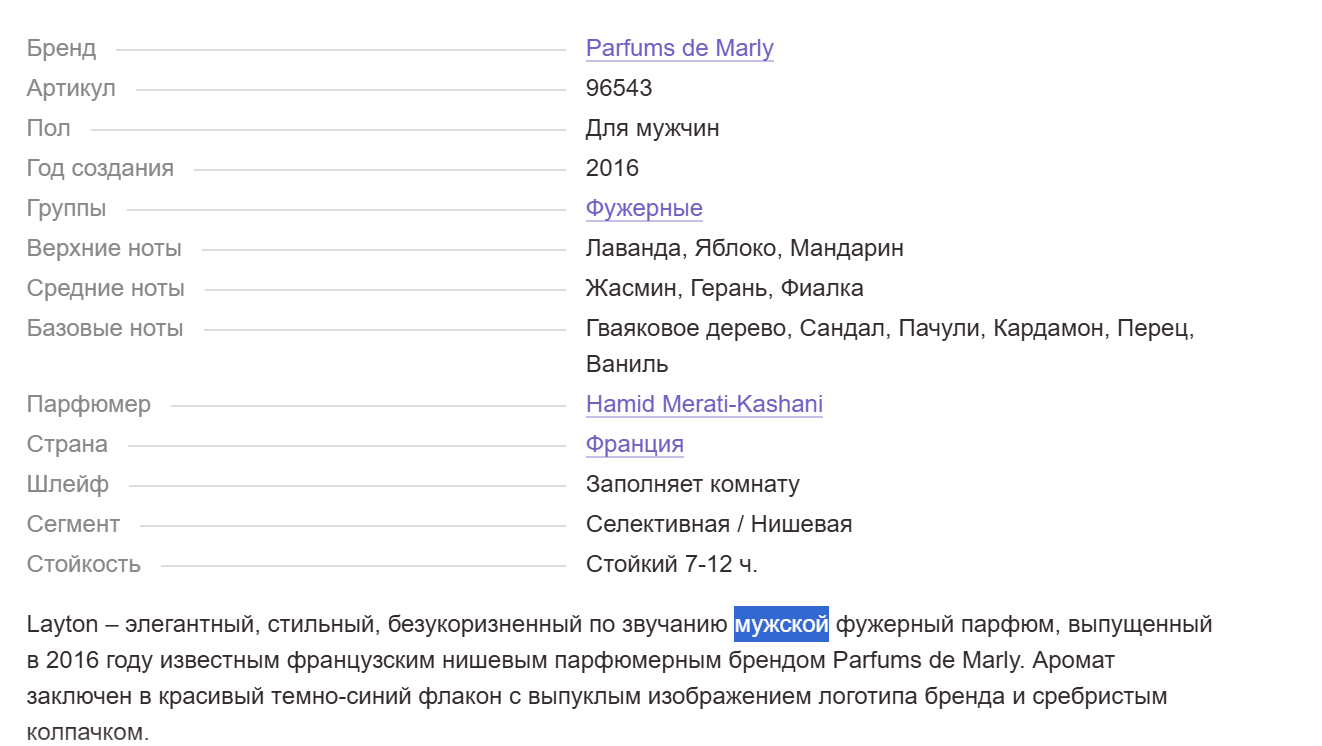
Task: Follow the Фужерные group link
Action: (644, 208)
